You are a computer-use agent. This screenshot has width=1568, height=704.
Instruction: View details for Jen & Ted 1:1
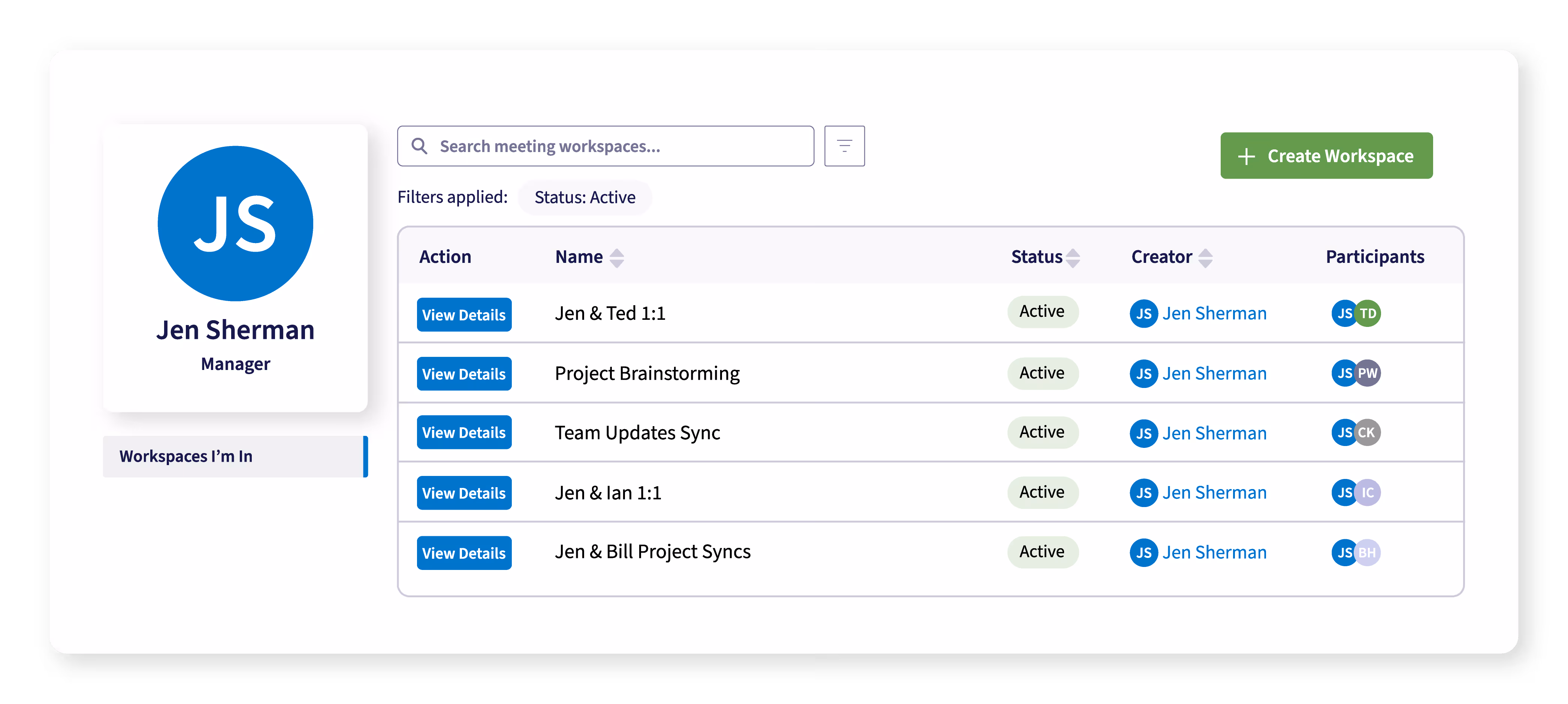[464, 315]
